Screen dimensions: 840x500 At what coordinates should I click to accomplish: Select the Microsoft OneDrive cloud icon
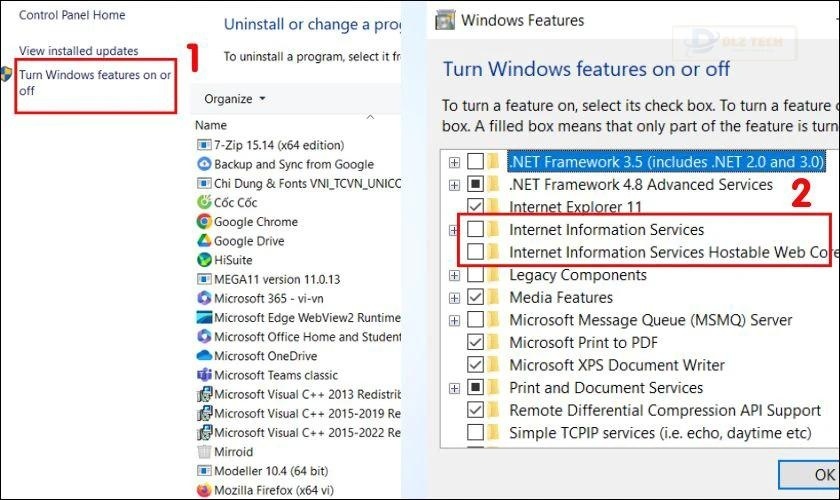coord(204,356)
